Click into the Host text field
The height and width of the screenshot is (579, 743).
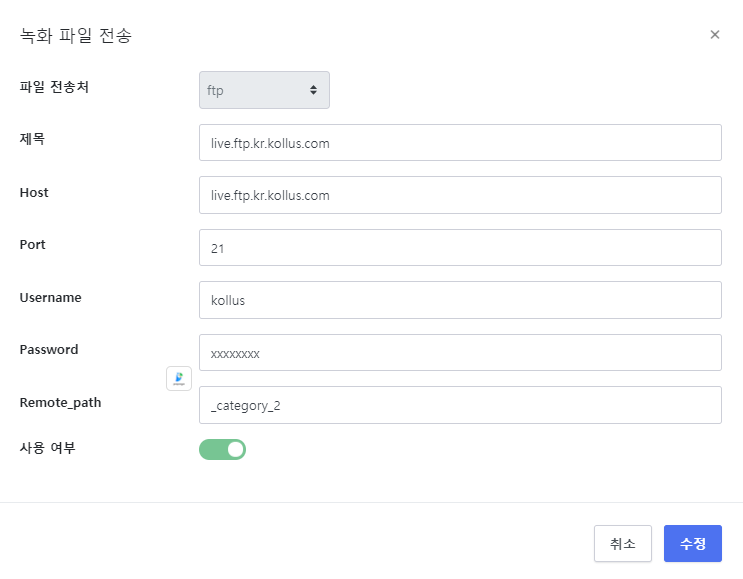pyautogui.click(x=460, y=195)
